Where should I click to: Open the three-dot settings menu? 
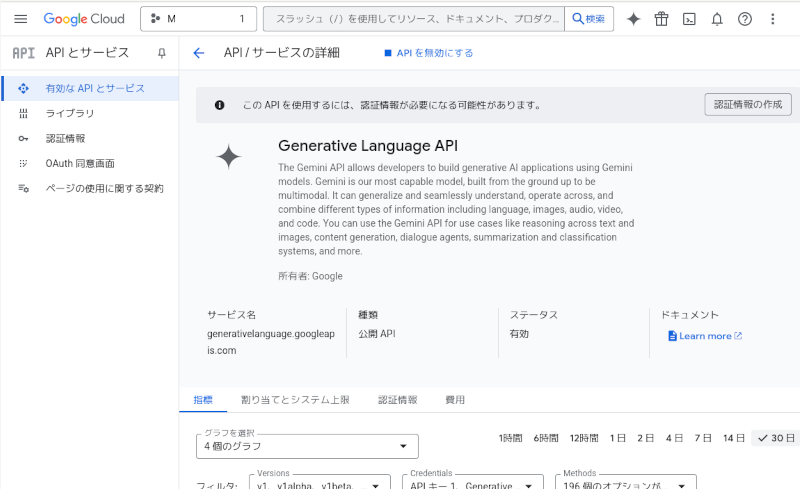pos(772,19)
